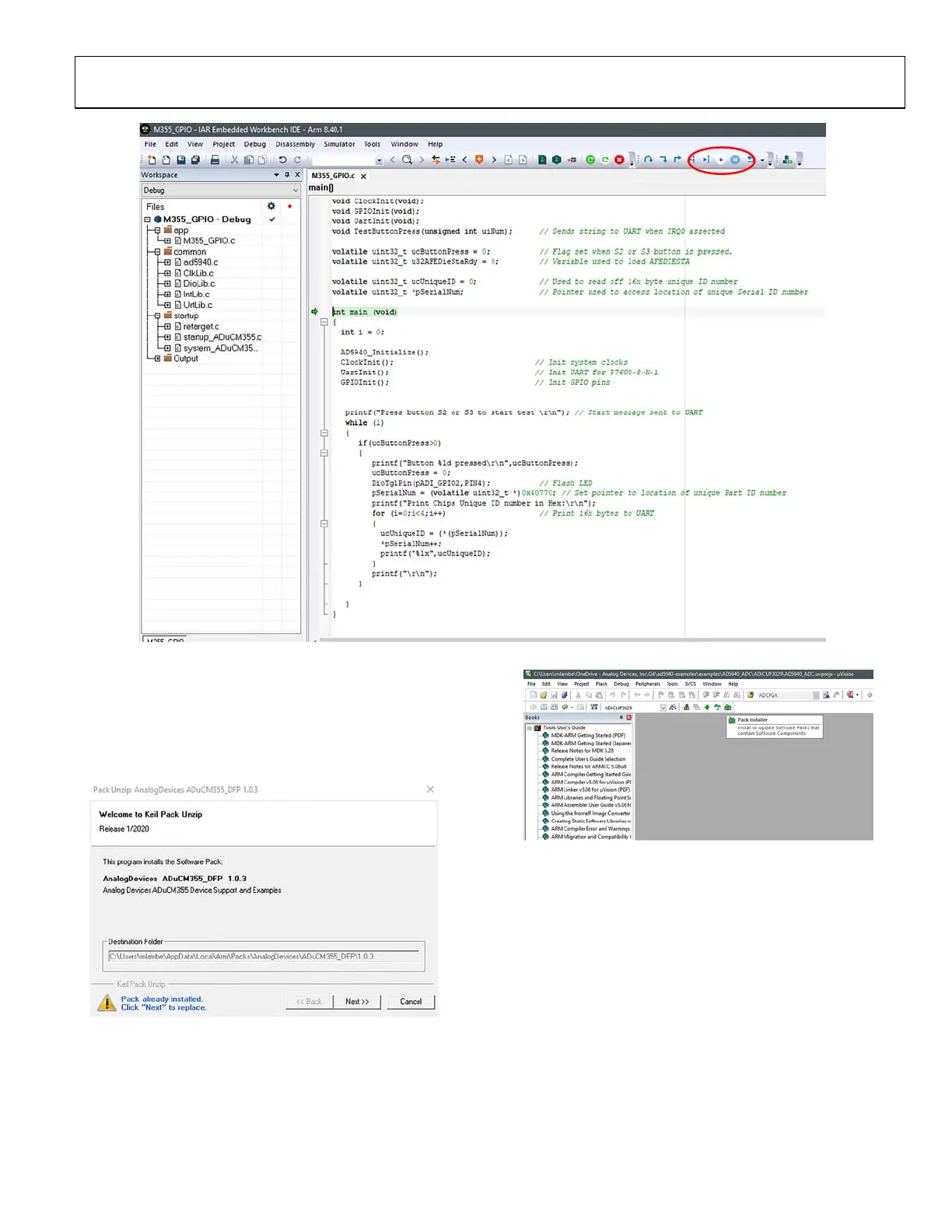Collapse Tools User's Guide in Books panel
The image size is (952, 1232).
tap(530, 728)
